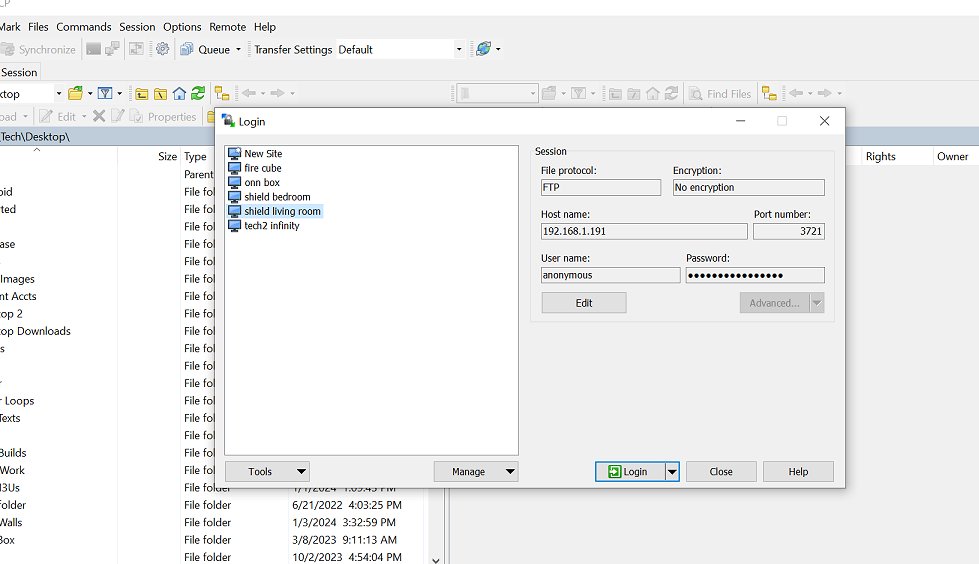This screenshot has width=979, height=564.
Task: Click the Preferences gear icon
Action: (x=162, y=49)
